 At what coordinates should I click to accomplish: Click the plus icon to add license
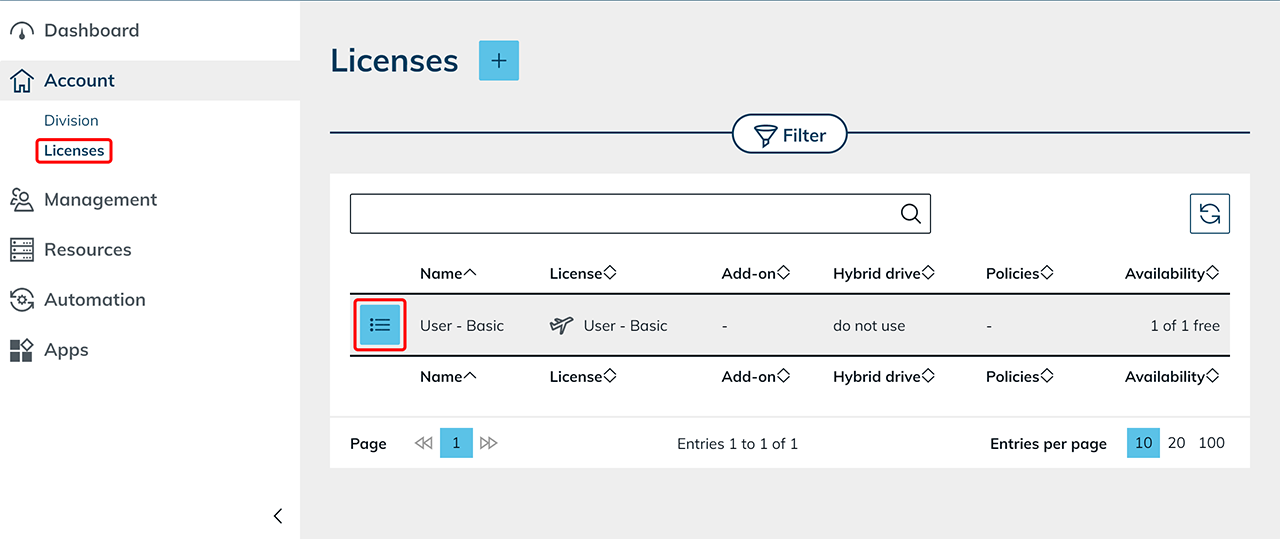(x=499, y=61)
